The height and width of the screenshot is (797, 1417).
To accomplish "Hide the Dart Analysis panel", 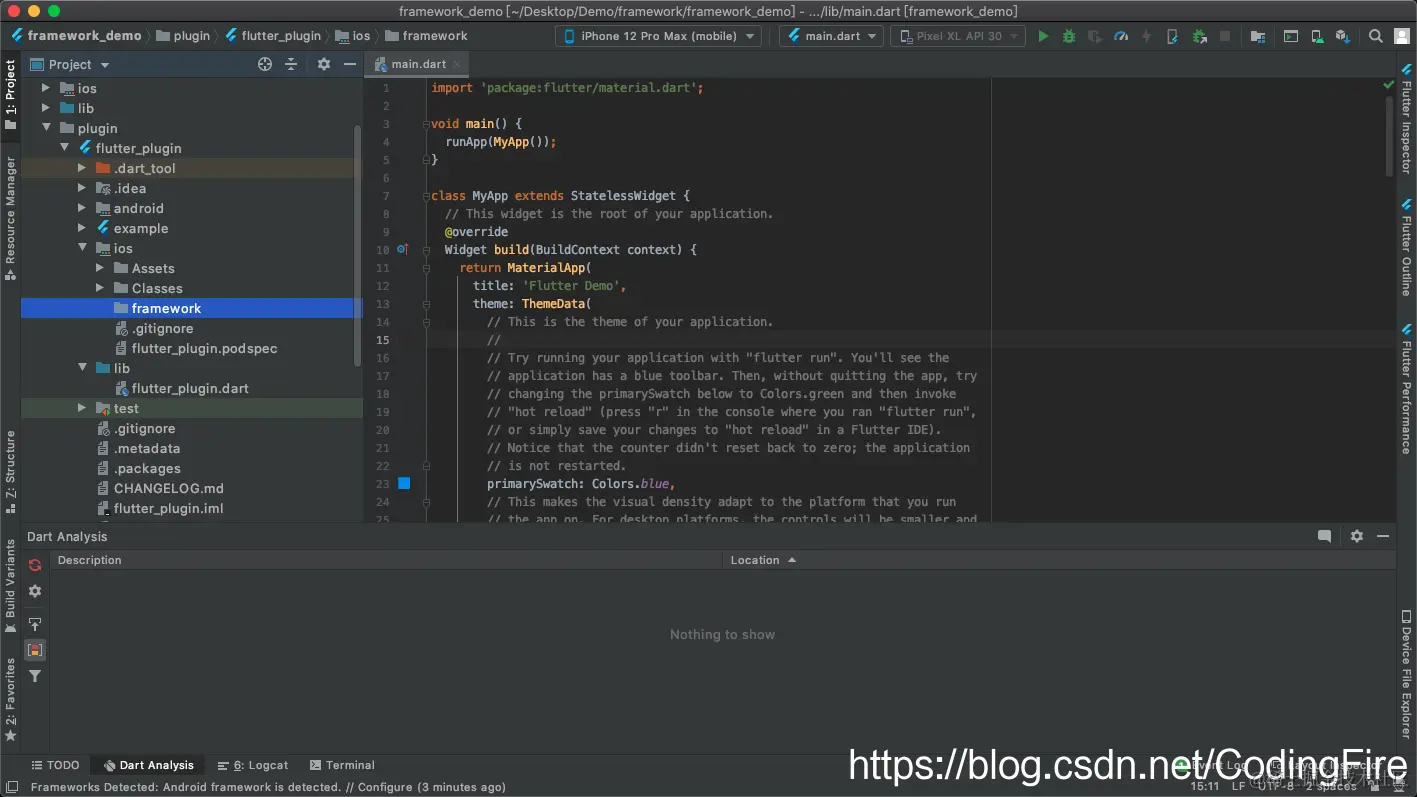I will pos(1383,536).
